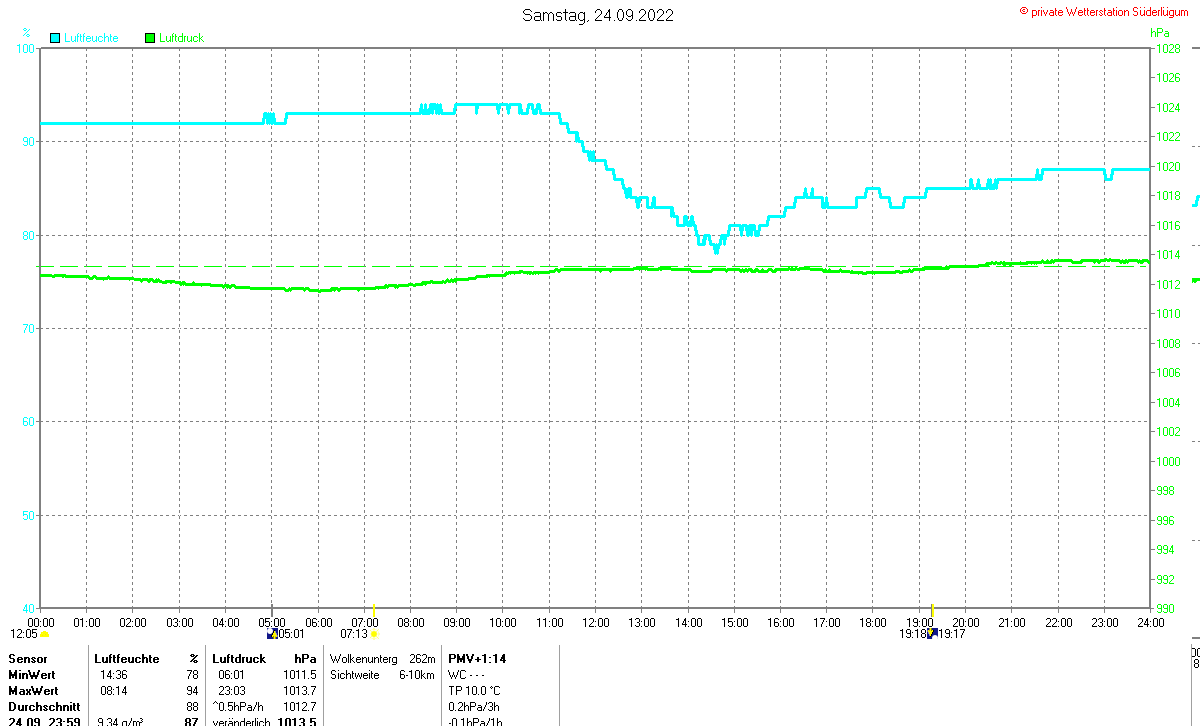Image resolution: width=1200 pixels, height=726 pixels.
Task: Click the MinWert row label
Action: pos(33,675)
